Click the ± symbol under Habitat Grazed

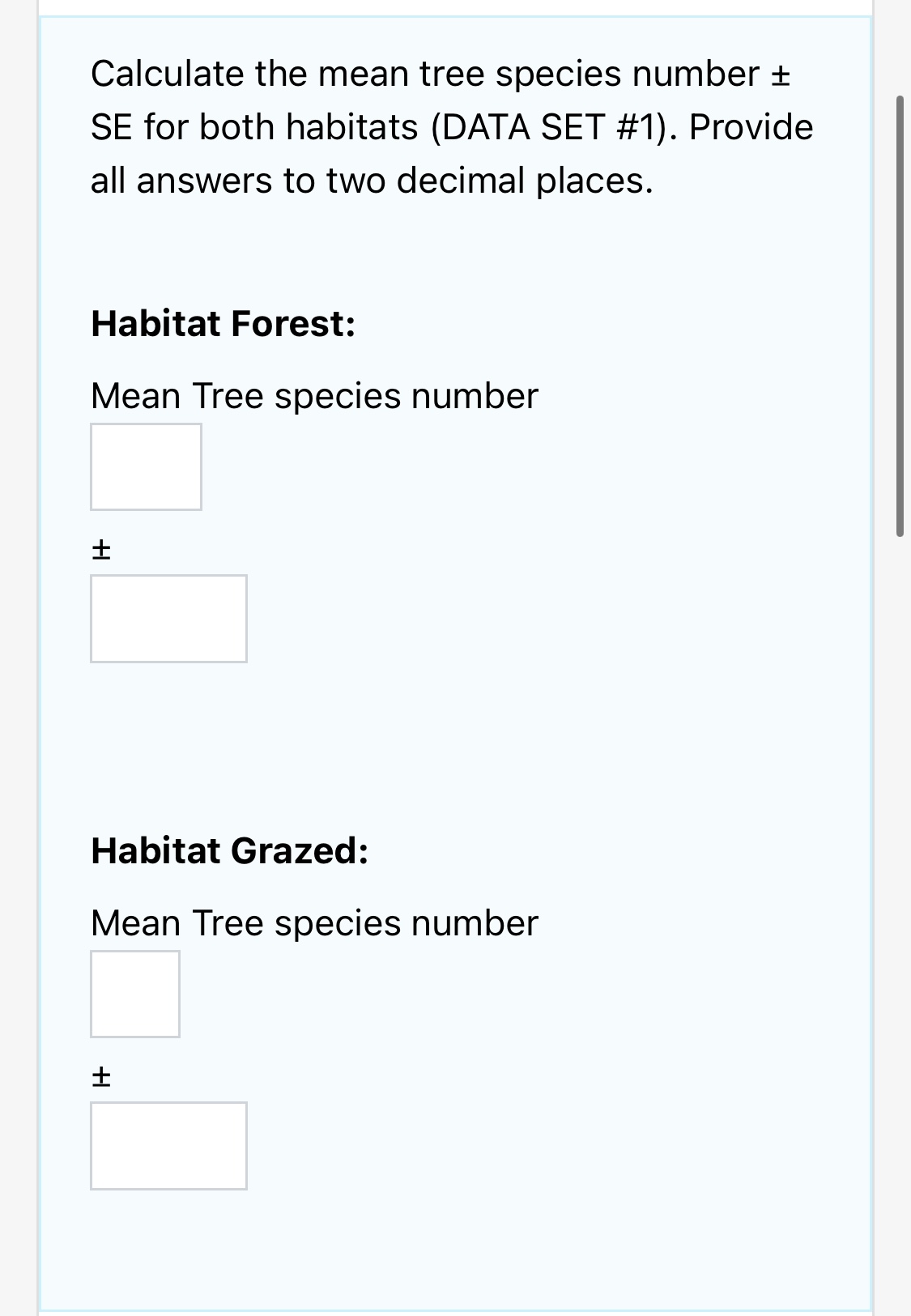coord(100,1077)
